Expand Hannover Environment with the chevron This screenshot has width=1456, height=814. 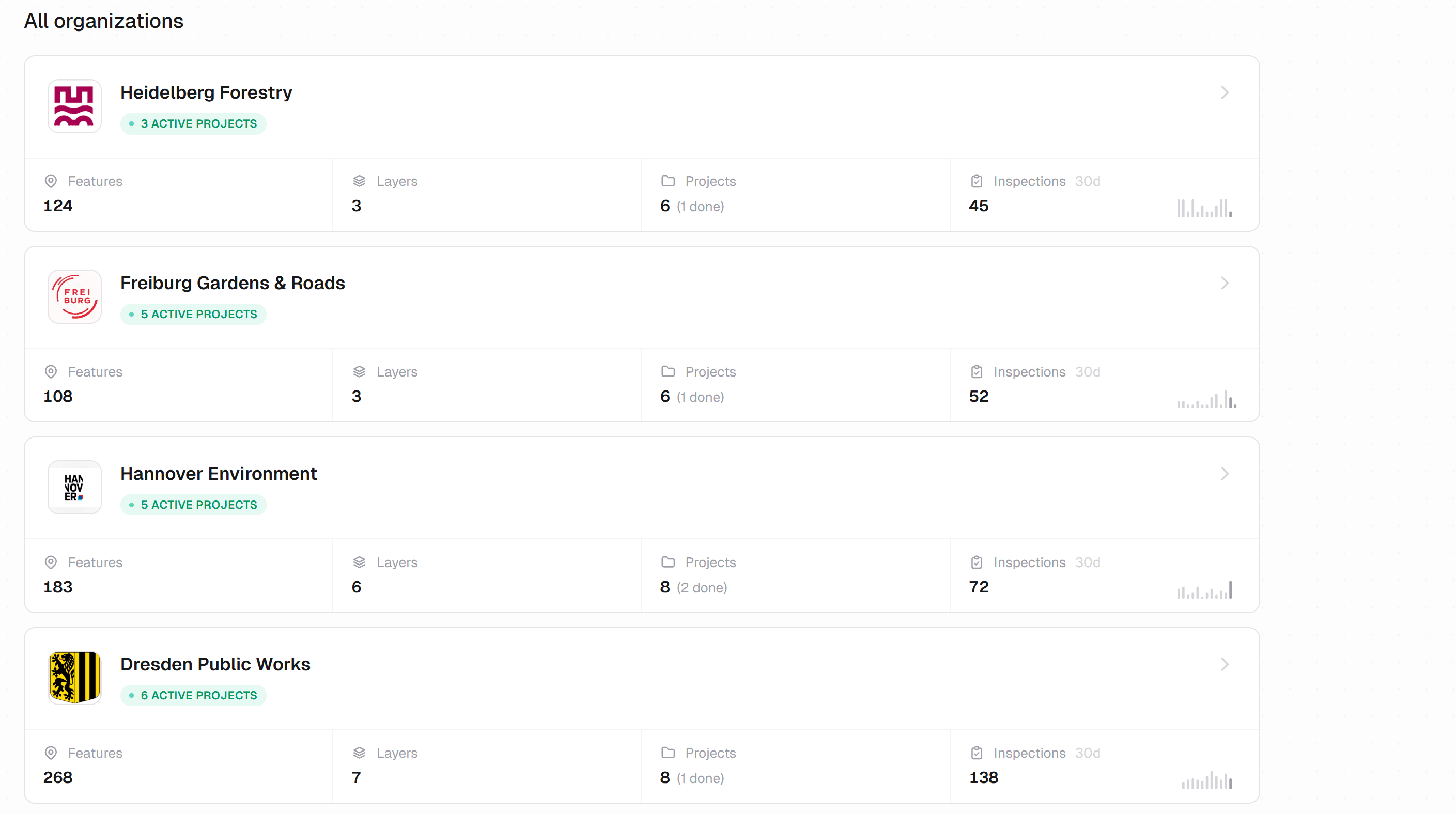click(x=1224, y=474)
